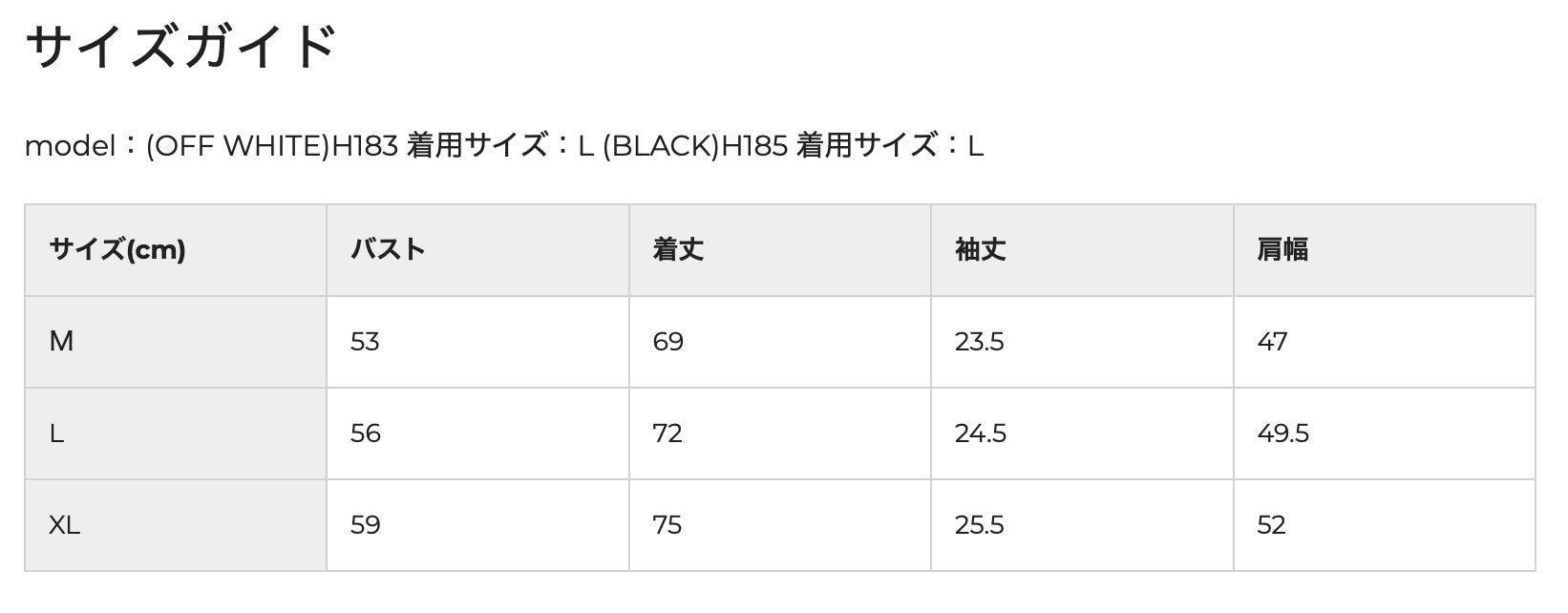Viewport: 1568px width, 613px height.
Task: Click the M size row label
Action: tap(61, 342)
